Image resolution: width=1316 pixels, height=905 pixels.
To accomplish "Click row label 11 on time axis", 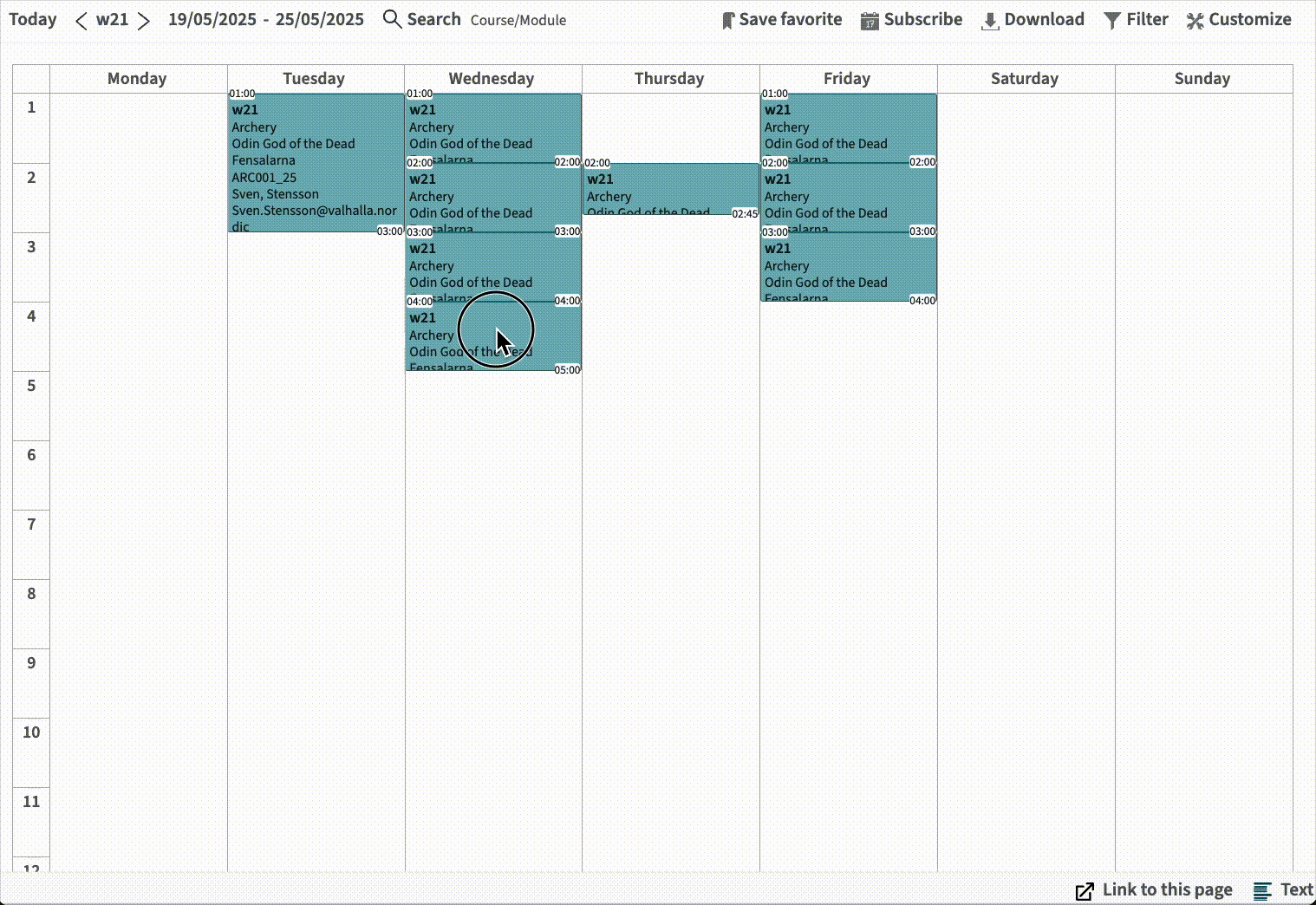I will [31, 801].
